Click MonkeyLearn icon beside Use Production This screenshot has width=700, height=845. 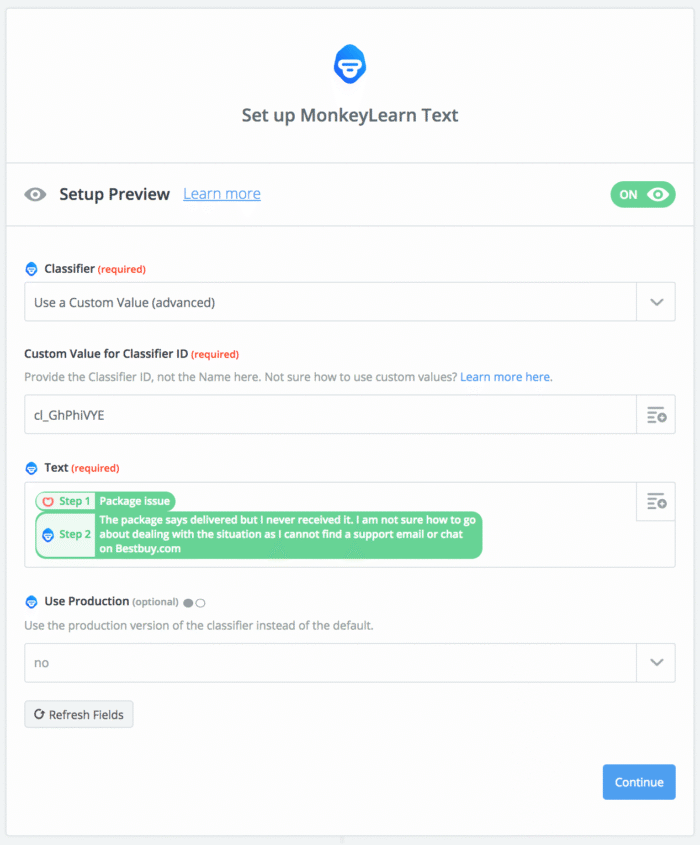pyautogui.click(x=31, y=601)
